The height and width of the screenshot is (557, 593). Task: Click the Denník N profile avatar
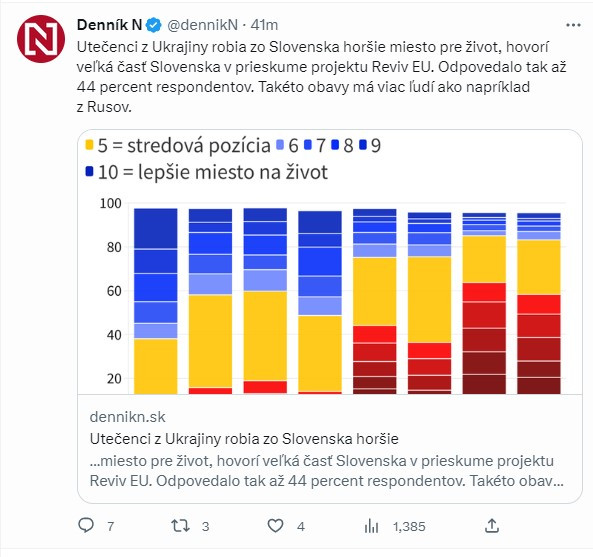click(41, 39)
